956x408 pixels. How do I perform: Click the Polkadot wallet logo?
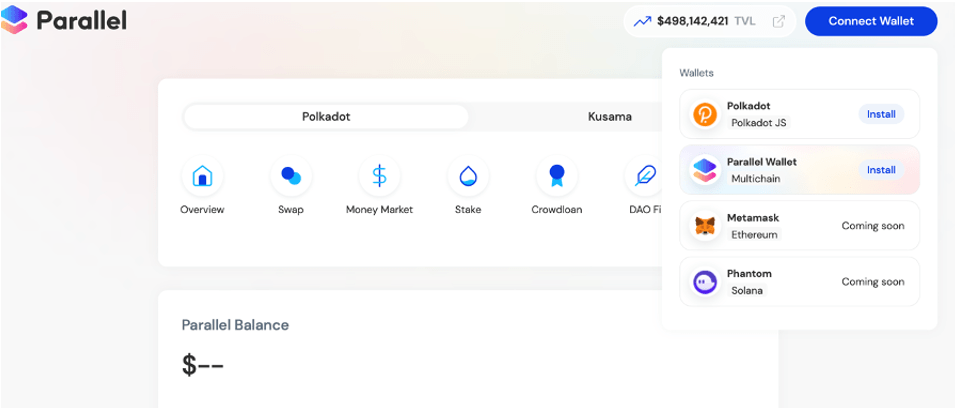pos(705,114)
